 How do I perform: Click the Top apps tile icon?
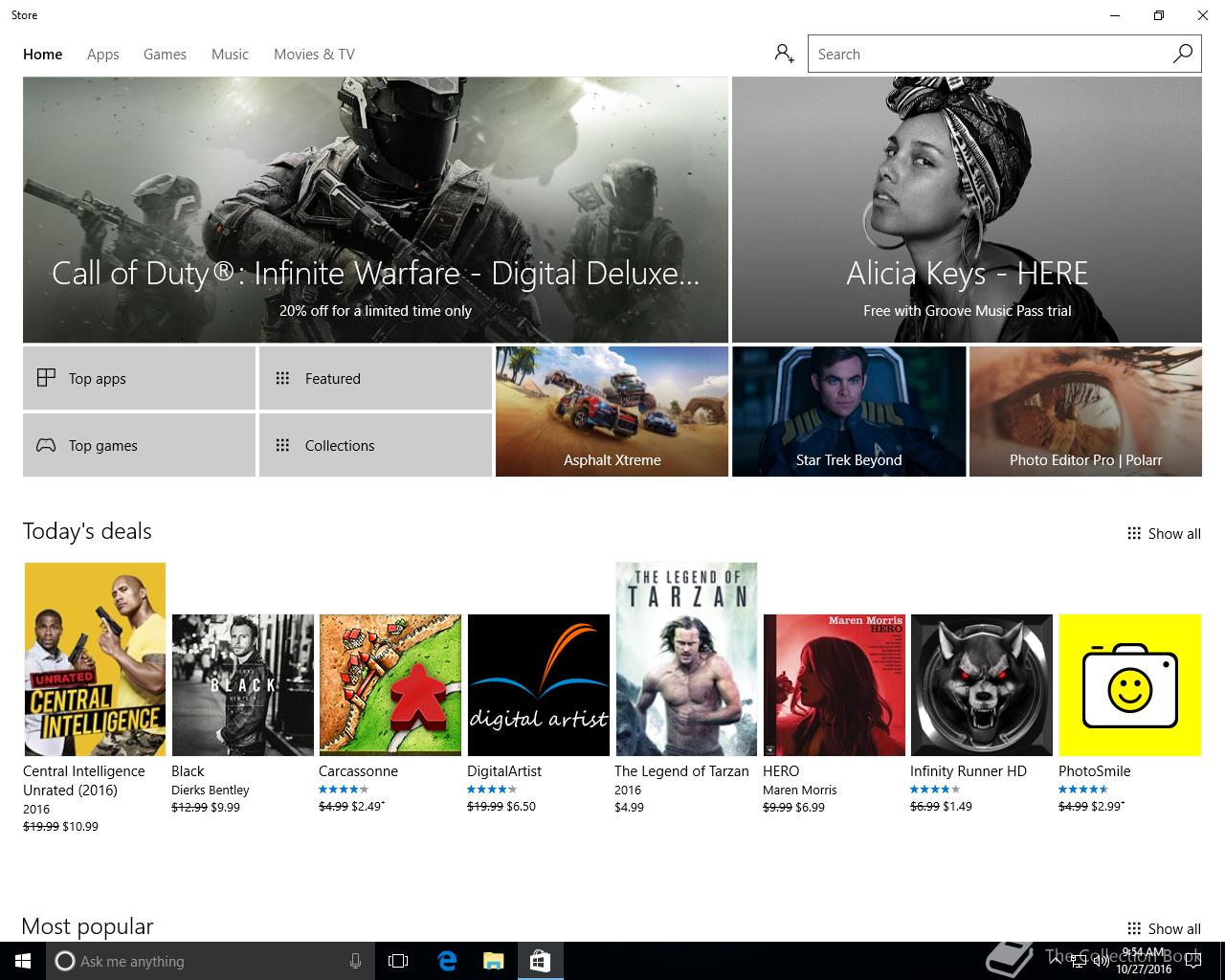[46, 378]
